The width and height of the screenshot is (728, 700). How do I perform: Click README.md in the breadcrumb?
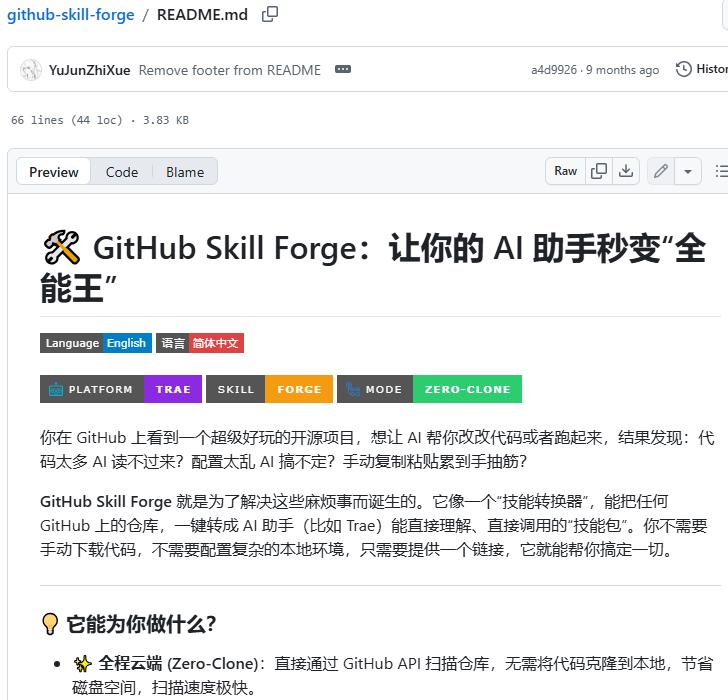click(202, 15)
